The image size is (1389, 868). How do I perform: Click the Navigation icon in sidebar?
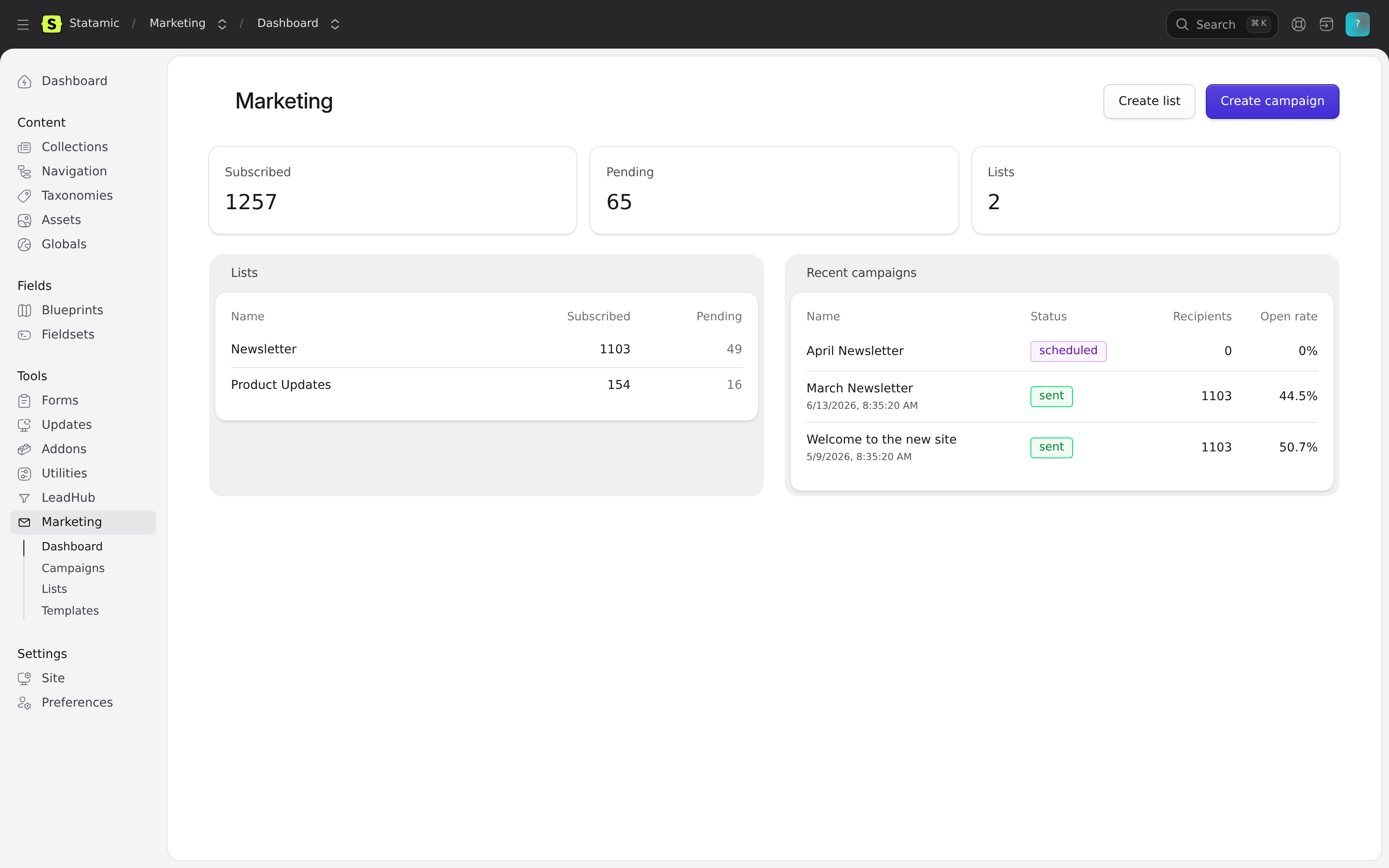coord(24,172)
